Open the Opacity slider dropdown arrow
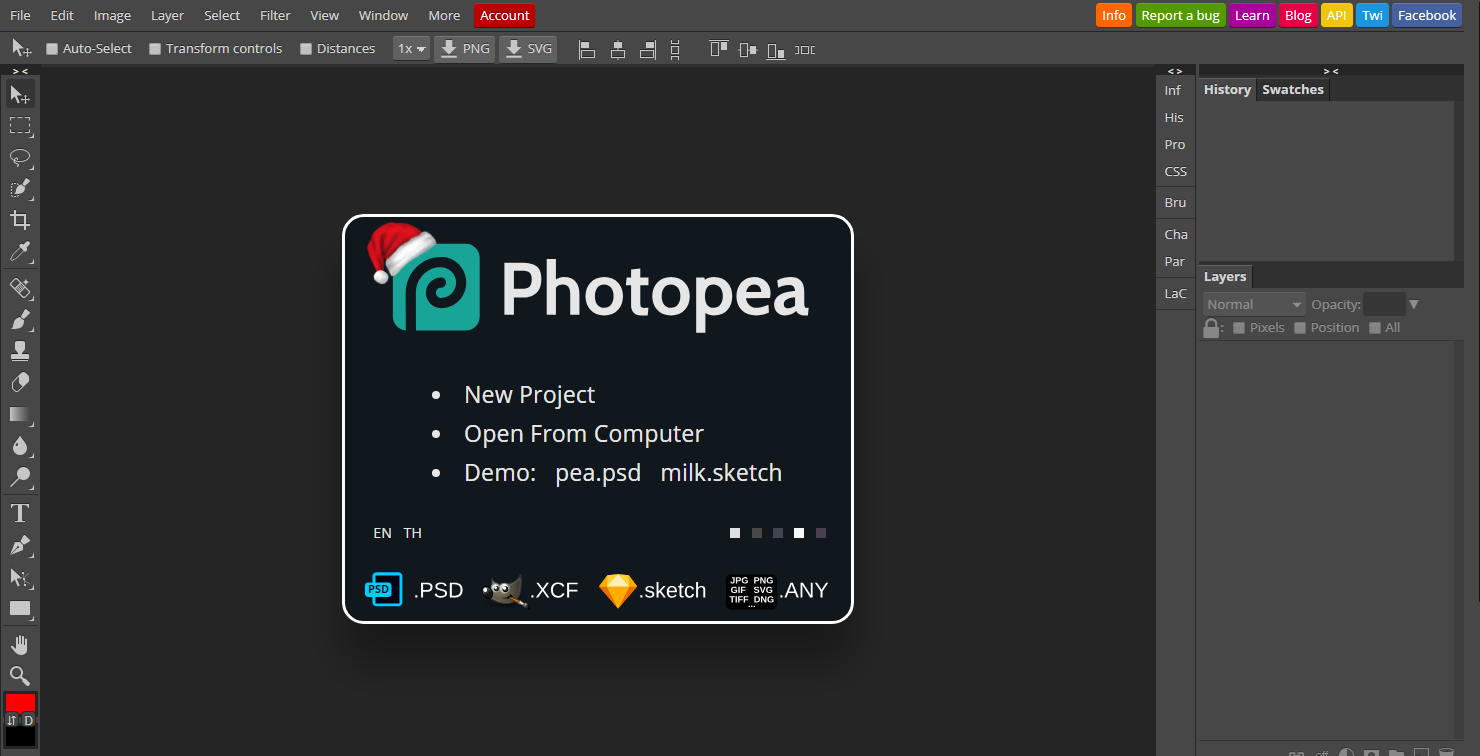The width and height of the screenshot is (1480, 756). point(1414,304)
